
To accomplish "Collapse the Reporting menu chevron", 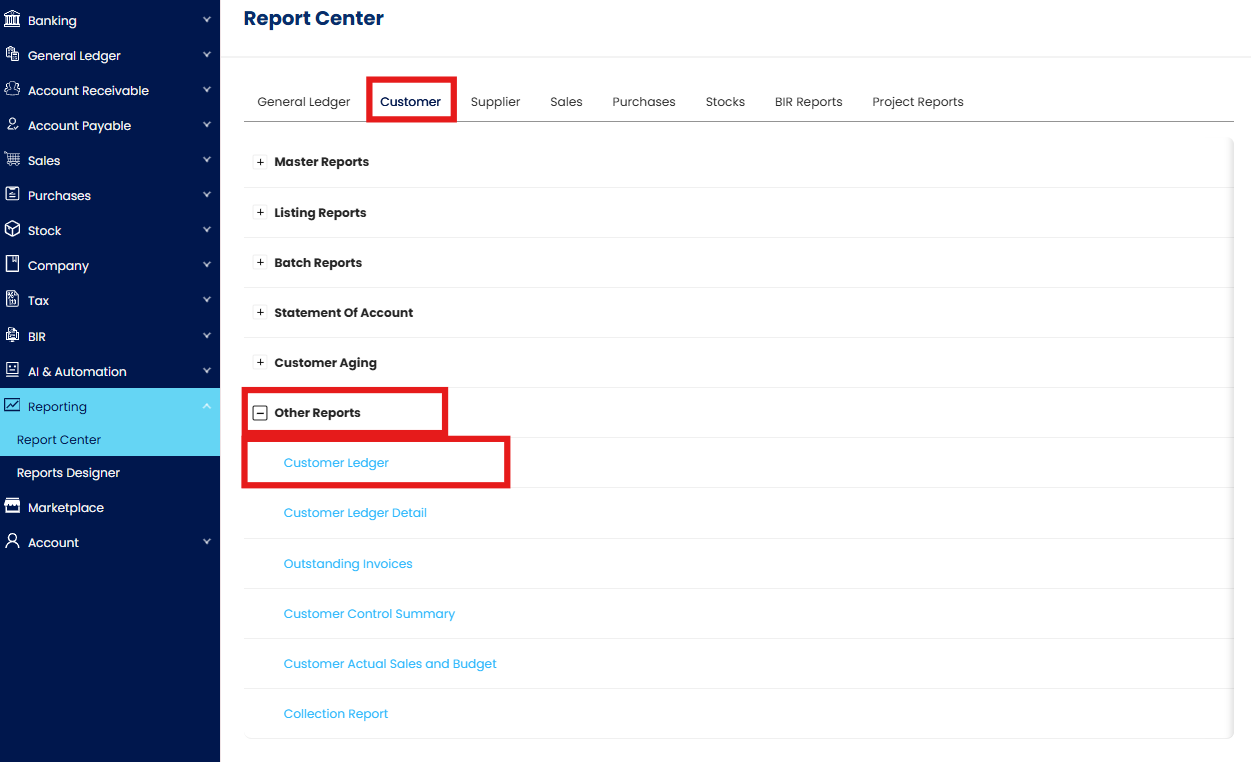I will tap(206, 406).
